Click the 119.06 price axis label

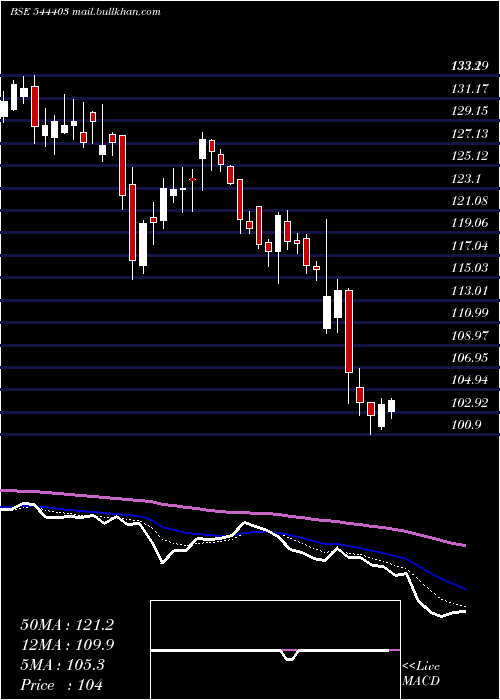470,222
